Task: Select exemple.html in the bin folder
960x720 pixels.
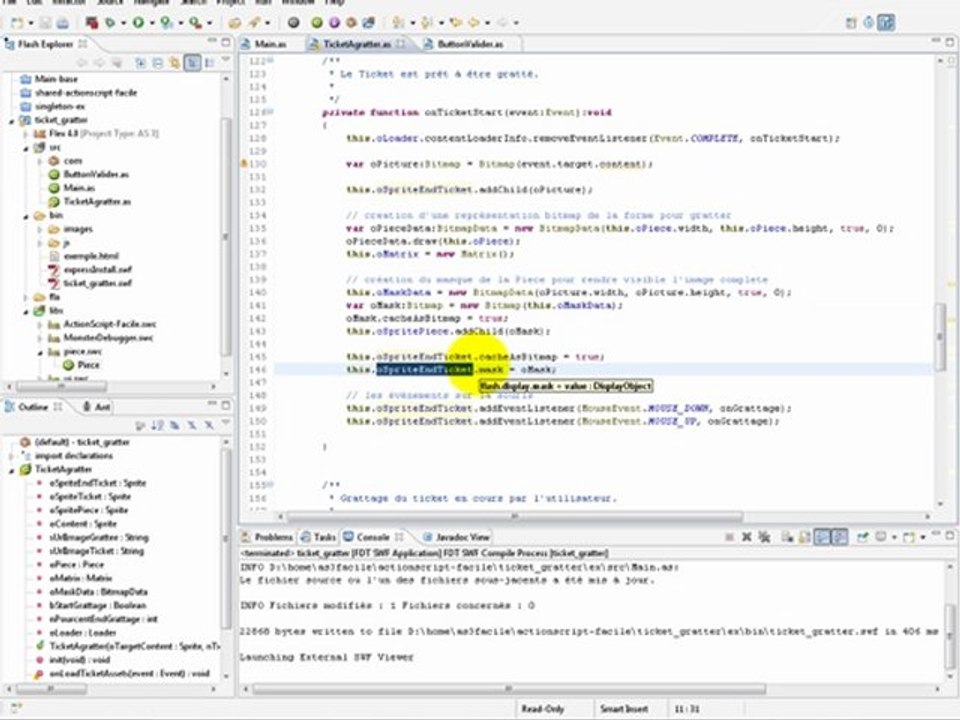Action: coord(91,256)
